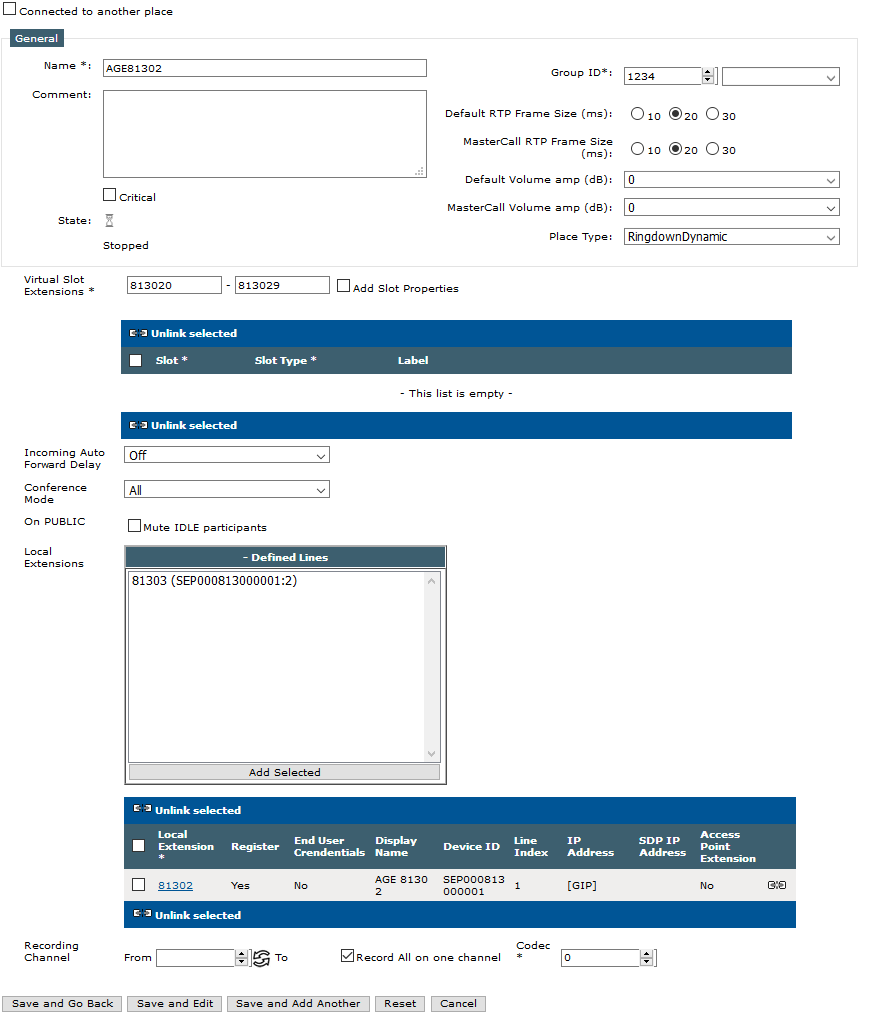Expand the Incoming Auto Forward Delay dropdown

point(227,455)
